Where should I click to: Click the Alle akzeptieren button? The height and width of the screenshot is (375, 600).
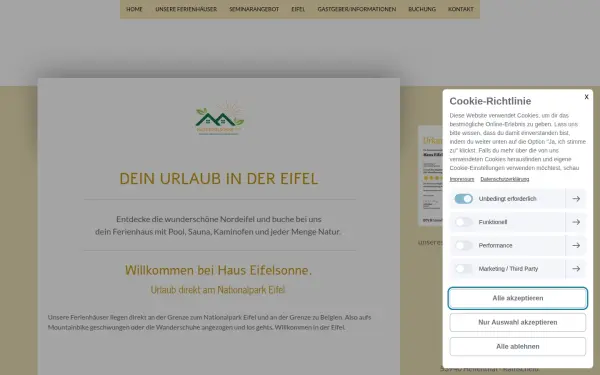point(518,298)
